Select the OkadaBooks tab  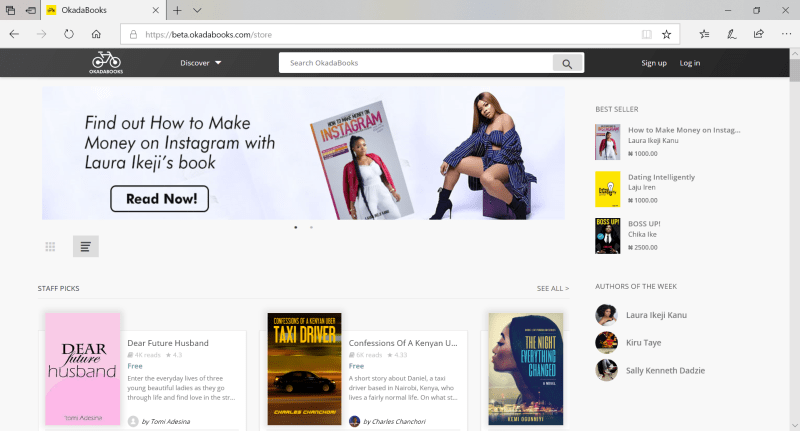(102, 10)
